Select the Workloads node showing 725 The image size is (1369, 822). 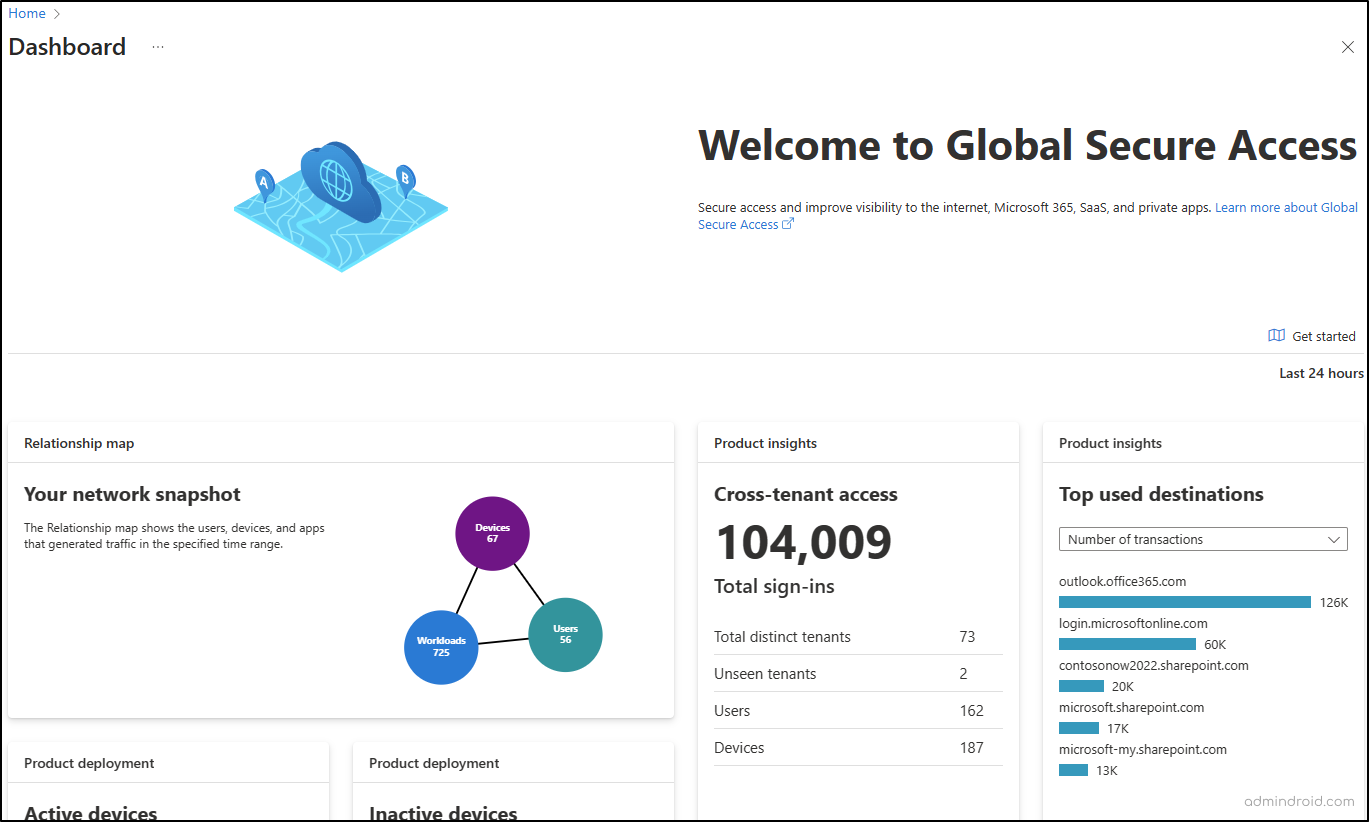coord(441,648)
